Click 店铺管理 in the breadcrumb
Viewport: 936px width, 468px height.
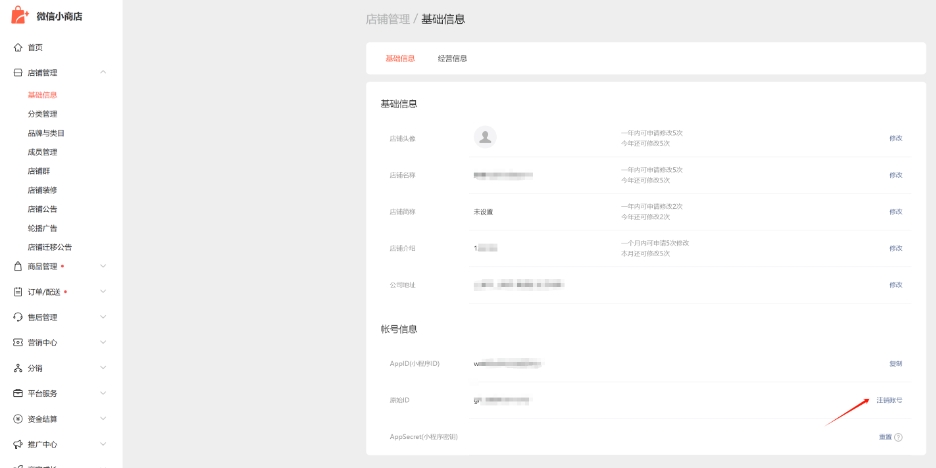point(388,19)
